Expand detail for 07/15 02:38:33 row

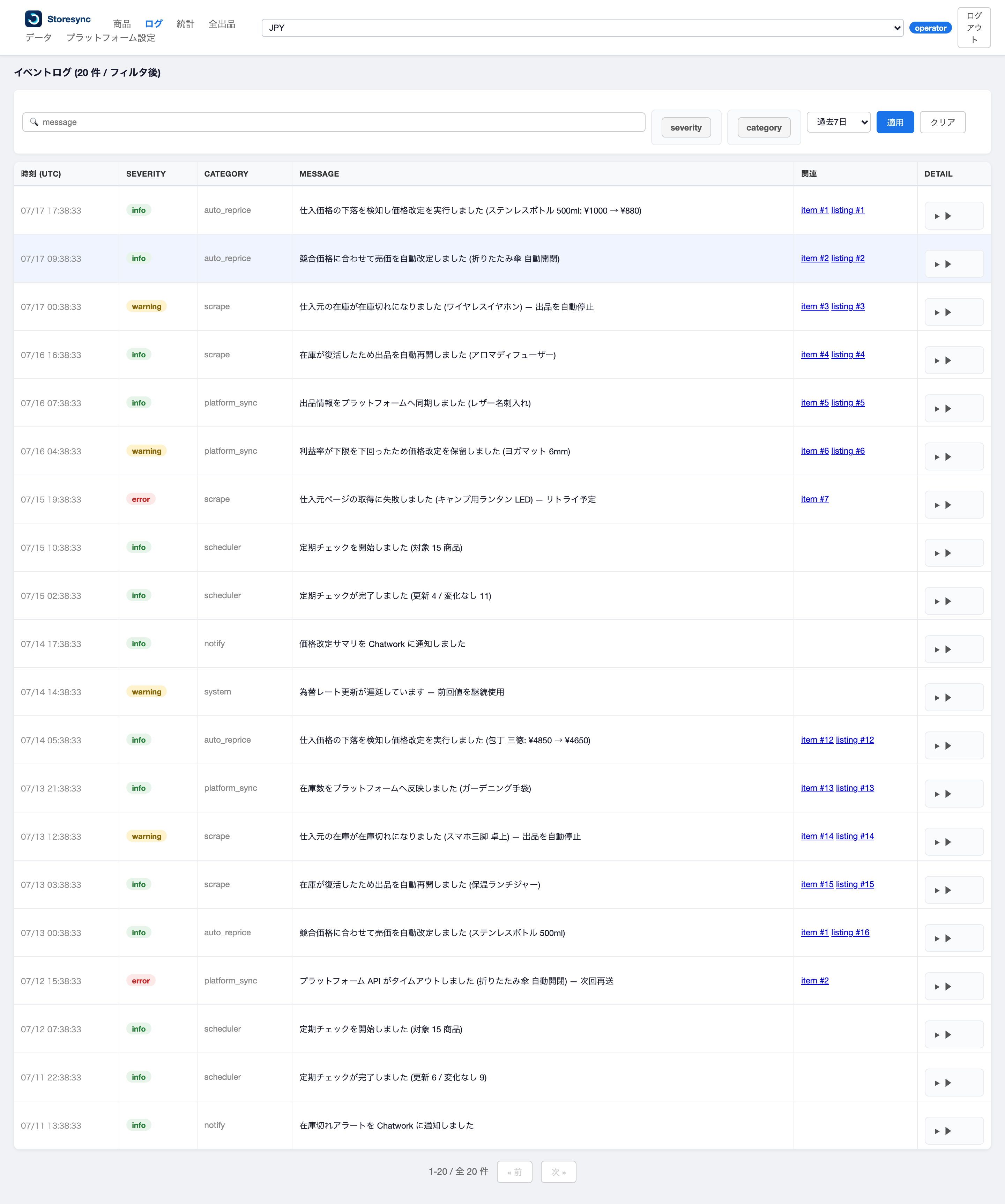[954, 601]
